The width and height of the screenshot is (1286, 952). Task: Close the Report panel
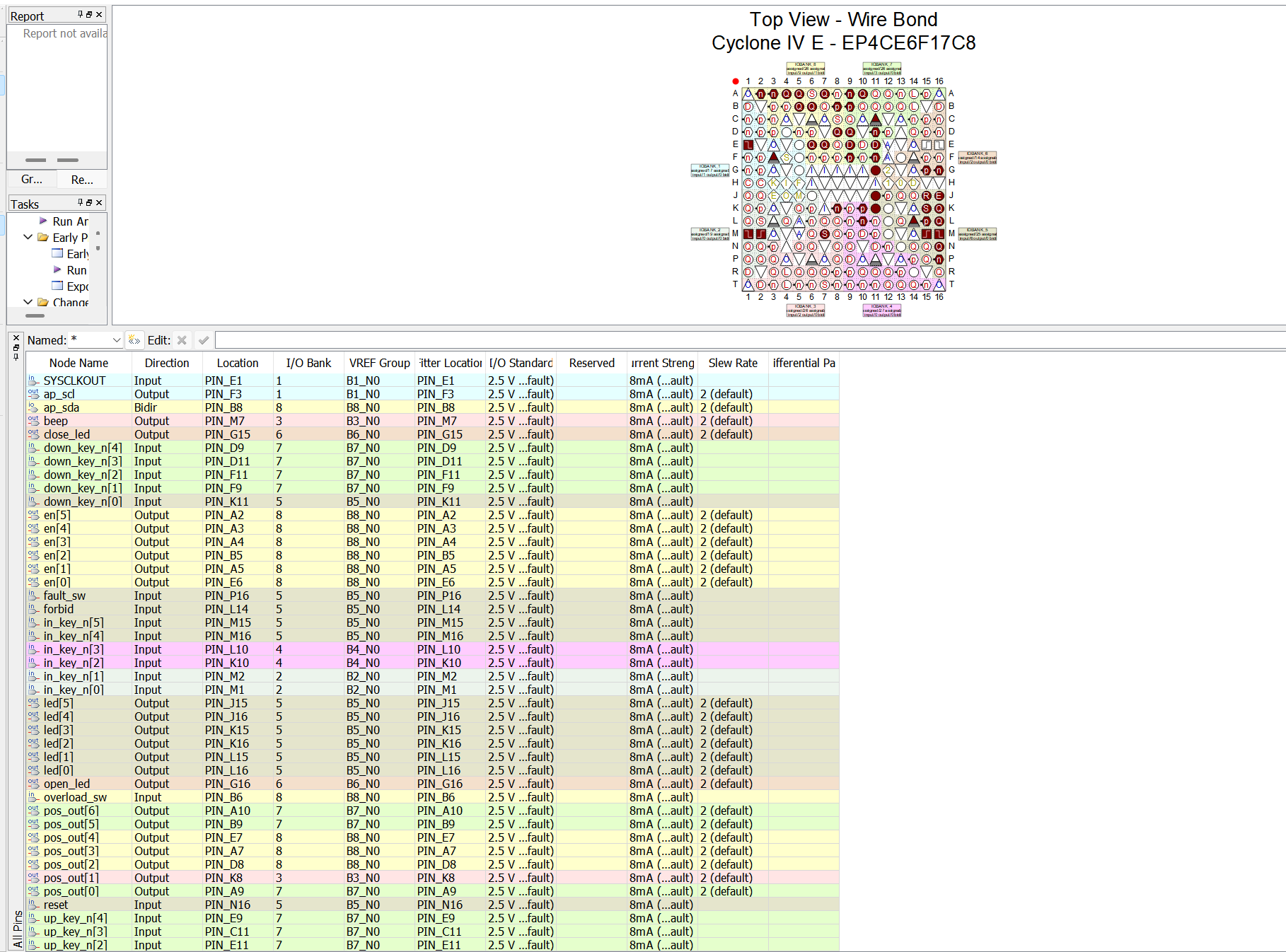coord(99,14)
